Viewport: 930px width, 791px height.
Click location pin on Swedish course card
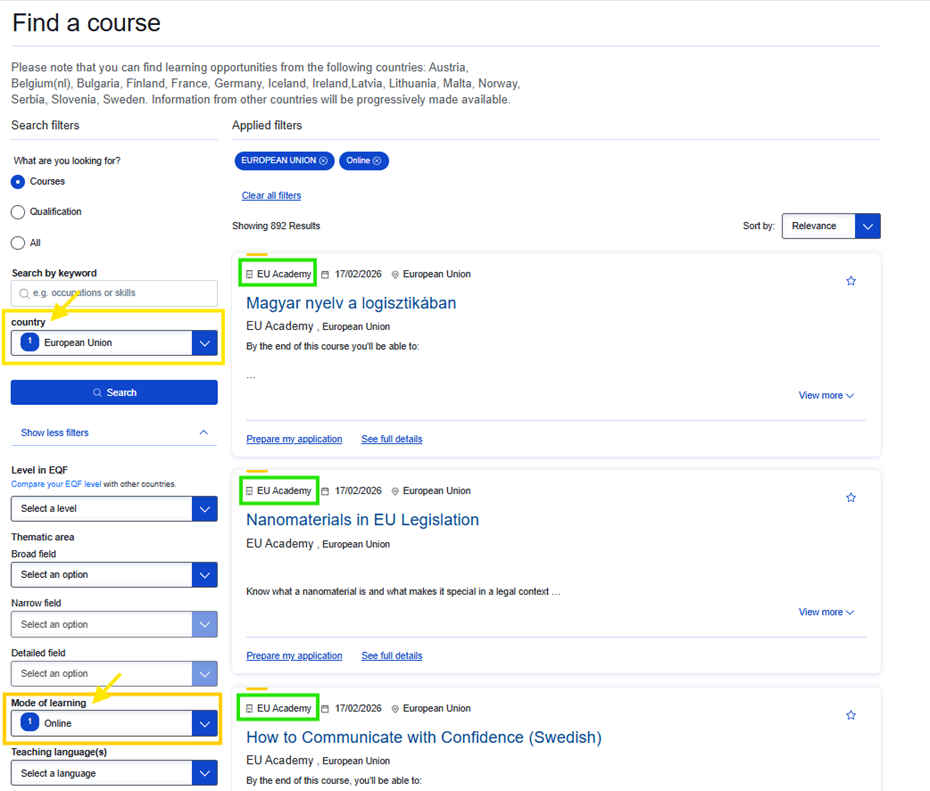(x=395, y=709)
